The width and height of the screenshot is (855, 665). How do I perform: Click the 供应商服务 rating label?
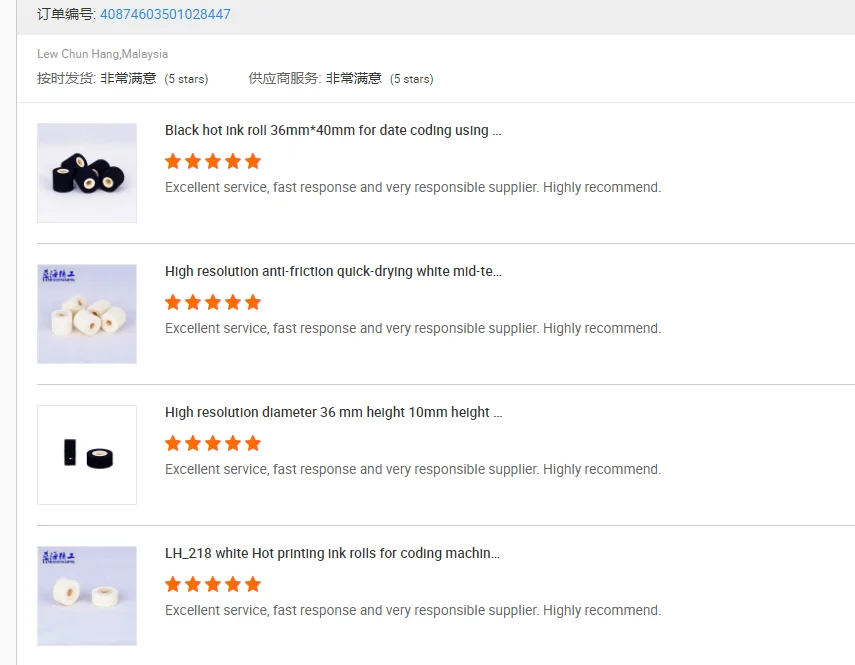pyautogui.click(x=284, y=78)
